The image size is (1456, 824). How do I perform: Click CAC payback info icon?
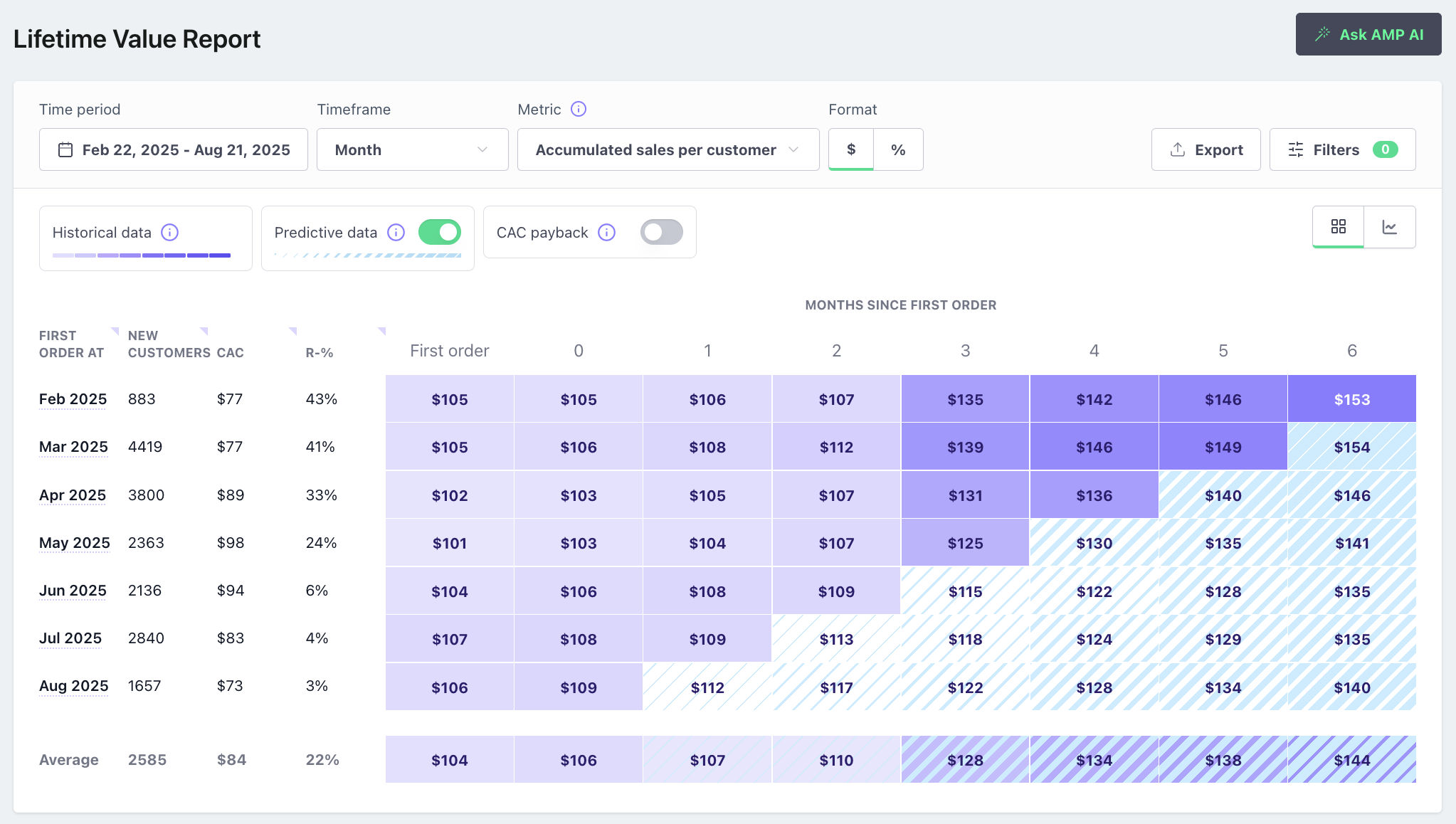606,232
